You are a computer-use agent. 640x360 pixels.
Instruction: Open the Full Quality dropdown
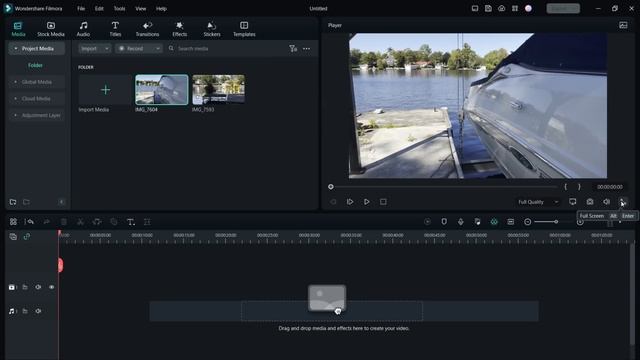538,202
